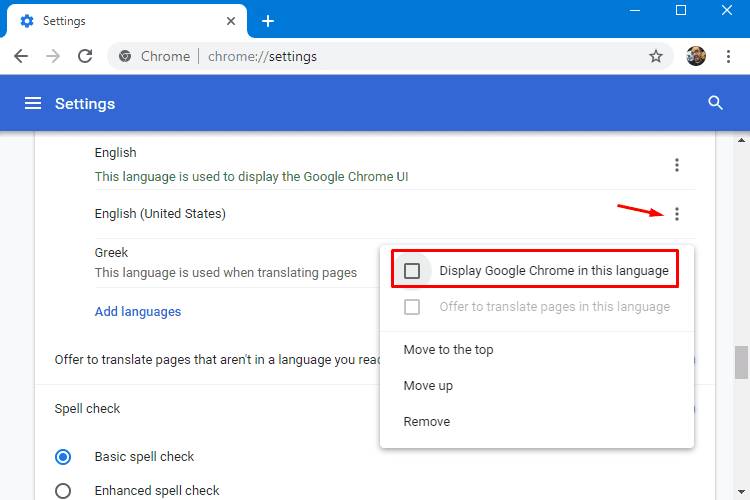The width and height of the screenshot is (750, 500).
Task: Maximize the Chrome window
Action: point(681,10)
